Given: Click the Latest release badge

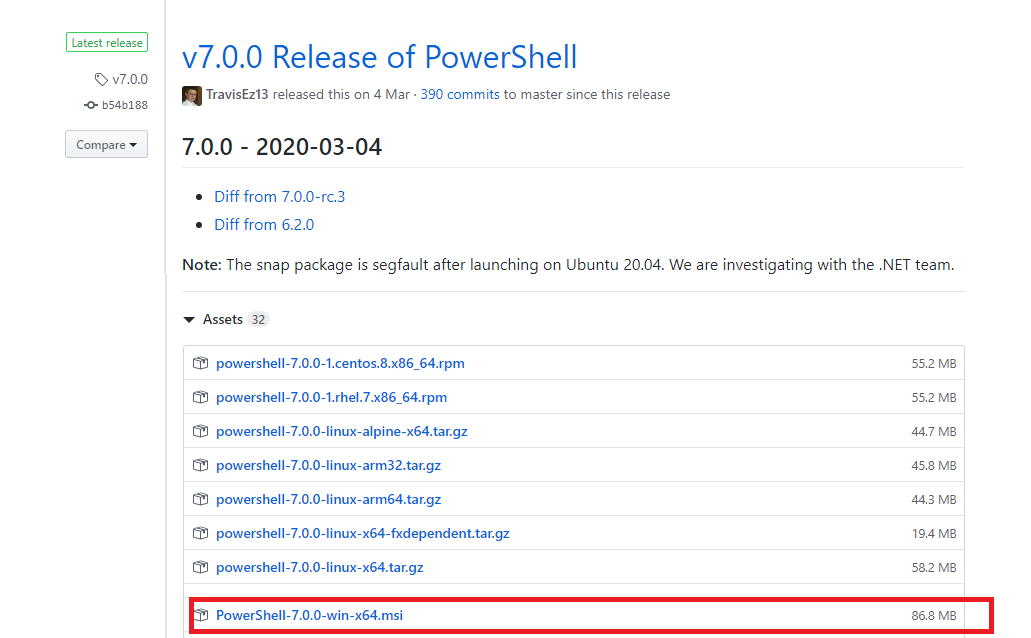Looking at the screenshot, I should pos(107,42).
